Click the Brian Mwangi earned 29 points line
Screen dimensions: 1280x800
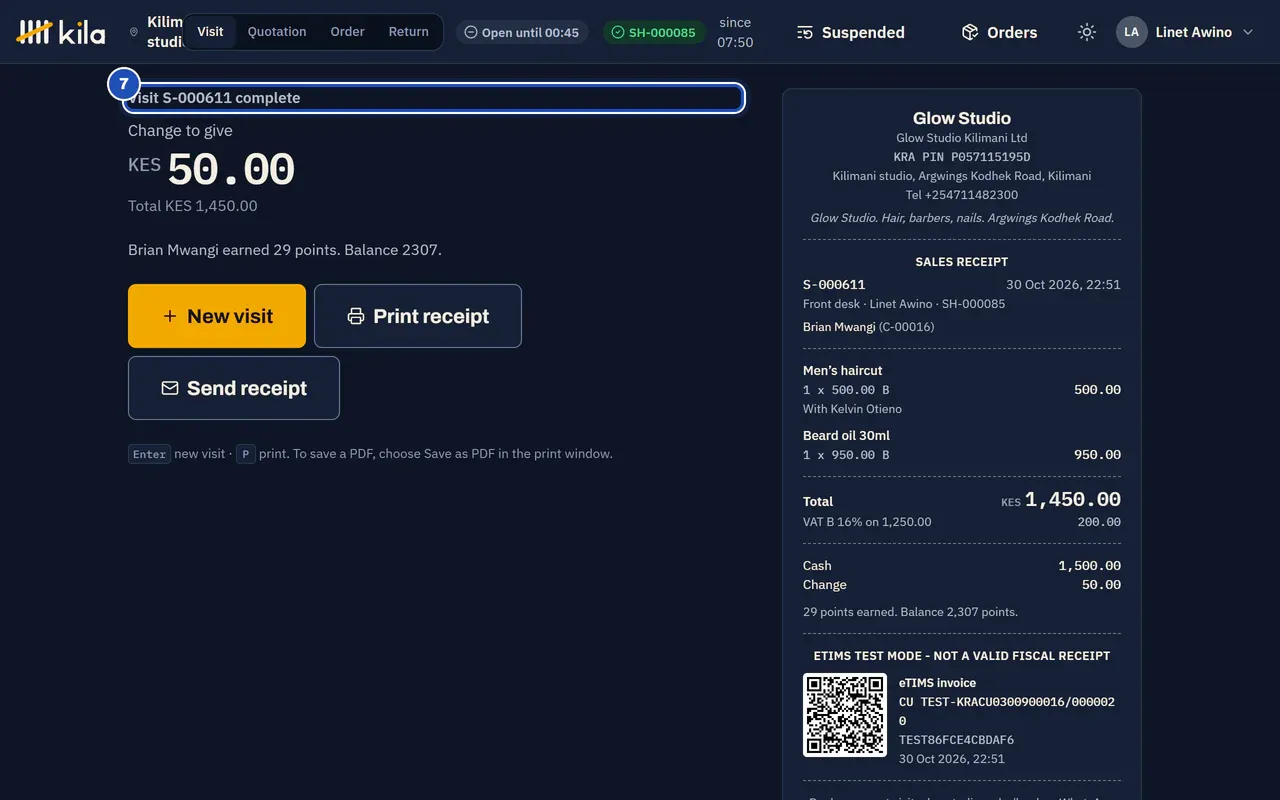(x=285, y=250)
